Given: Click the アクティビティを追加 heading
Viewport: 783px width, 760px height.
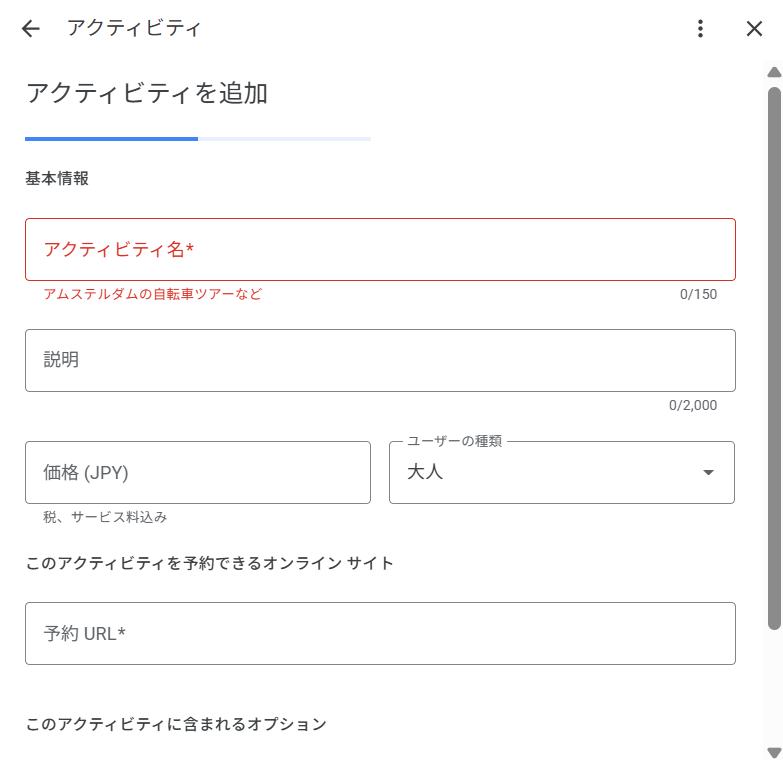Looking at the screenshot, I should 146,93.
